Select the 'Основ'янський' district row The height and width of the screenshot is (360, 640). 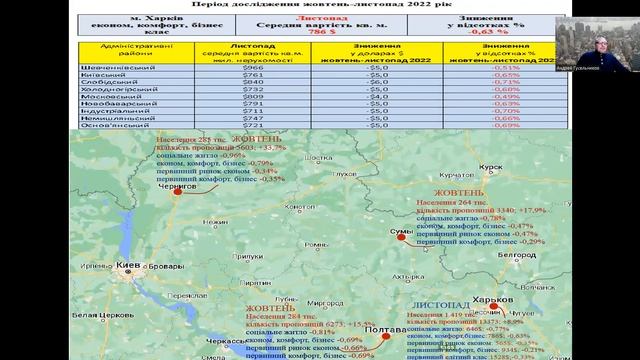point(323,125)
